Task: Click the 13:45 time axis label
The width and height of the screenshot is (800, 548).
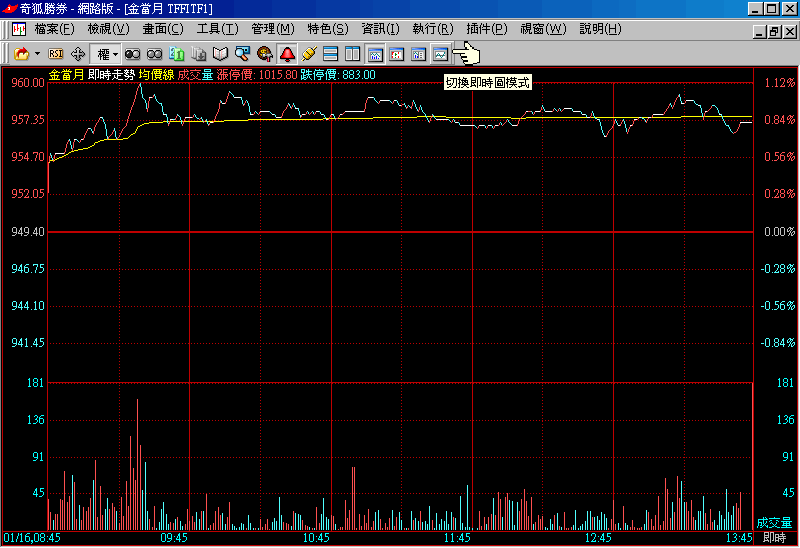Action: pyautogui.click(x=739, y=538)
